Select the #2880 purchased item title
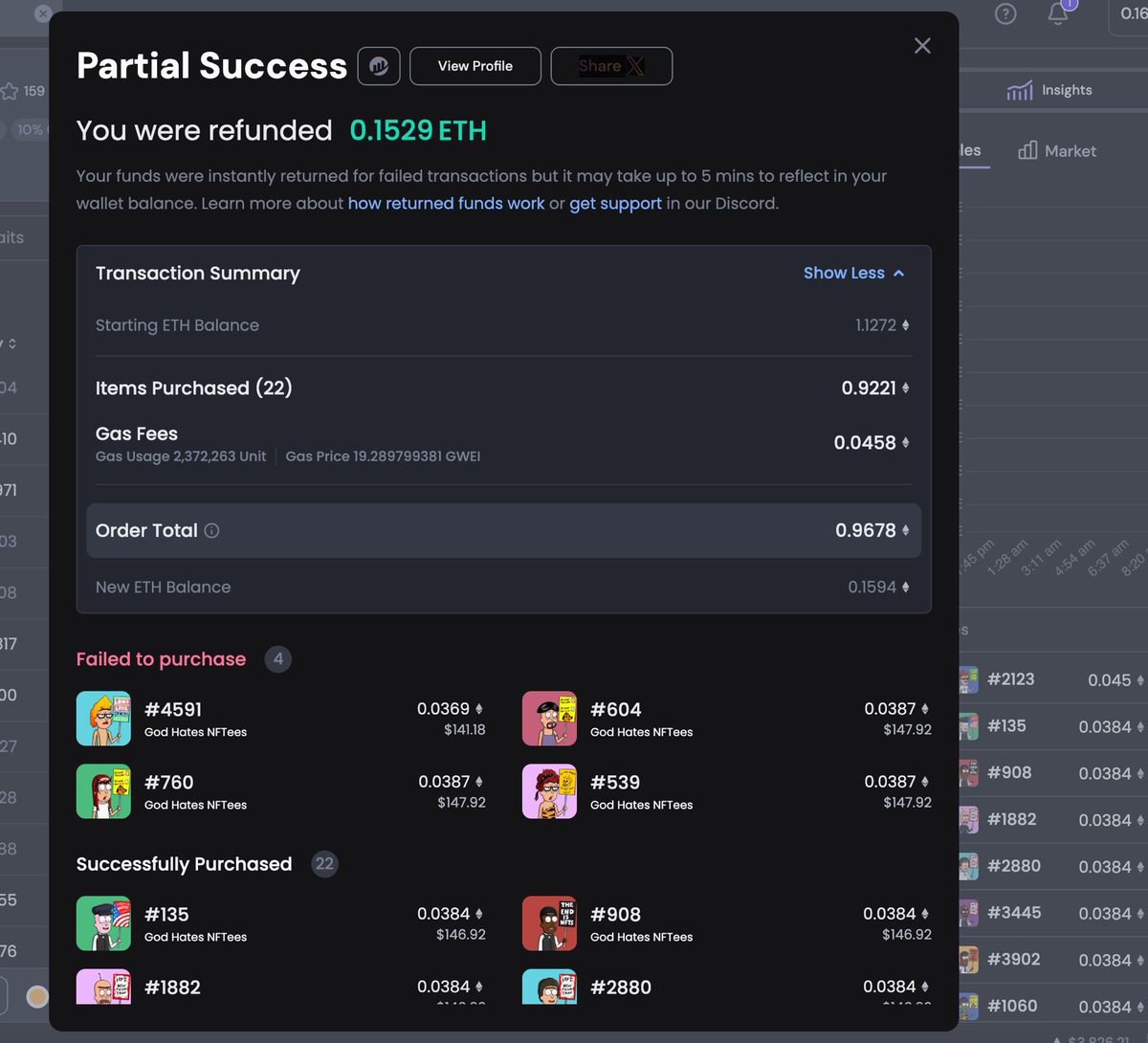 click(x=621, y=988)
